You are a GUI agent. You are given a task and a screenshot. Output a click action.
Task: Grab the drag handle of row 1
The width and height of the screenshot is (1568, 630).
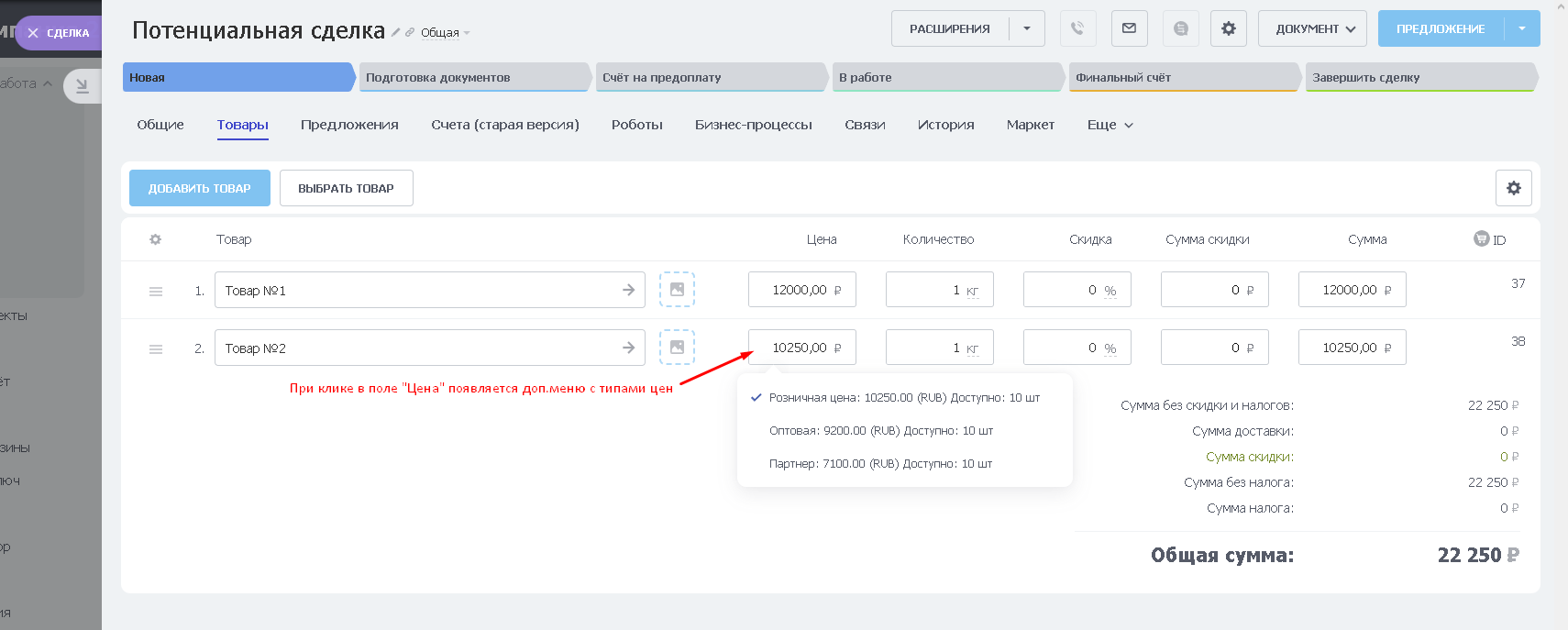pyautogui.click(x=156, y=291)
